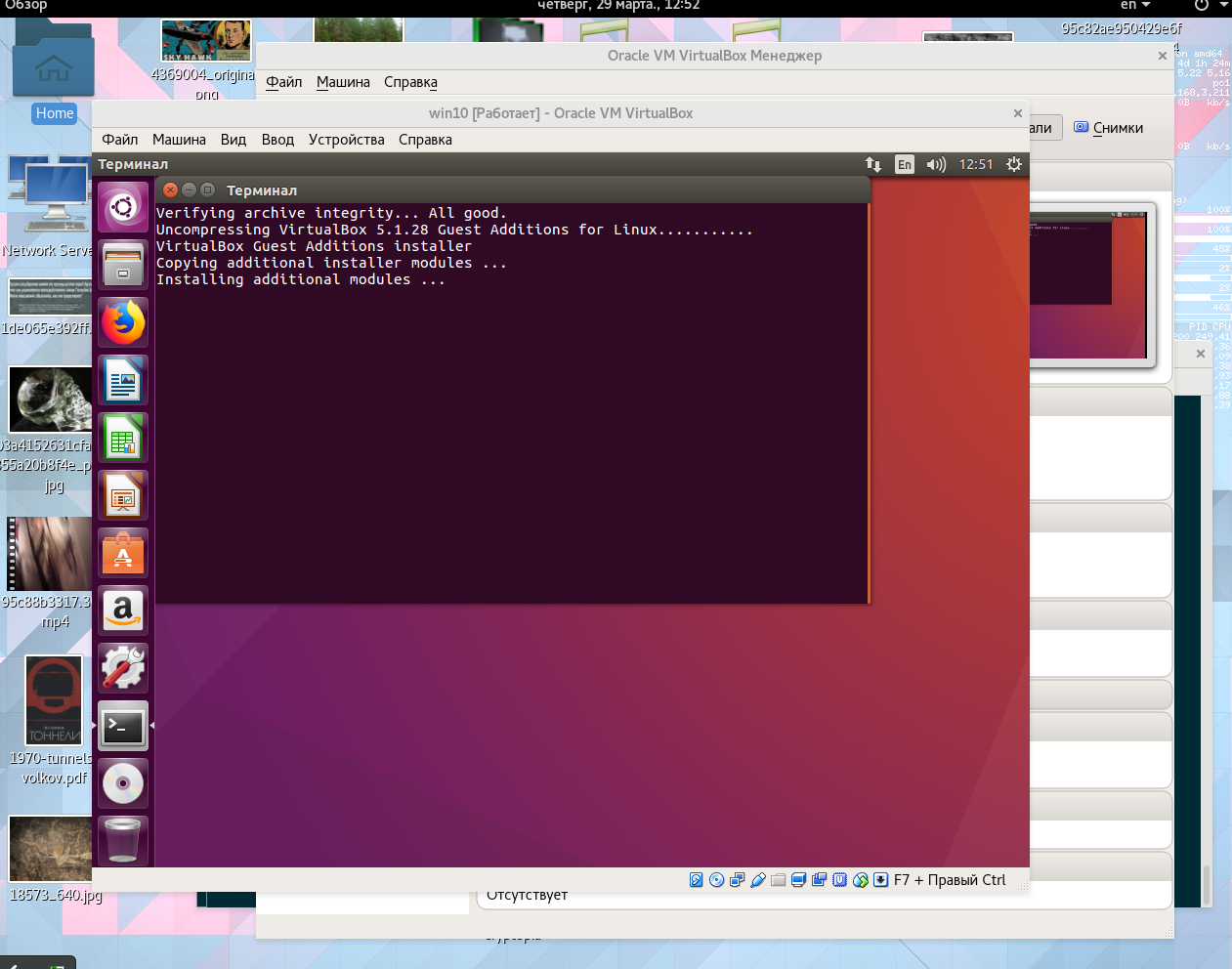Open the GNOME power system menu
The height and width of the screenshot is (969, 1232).
click(x=1211, y=6)
